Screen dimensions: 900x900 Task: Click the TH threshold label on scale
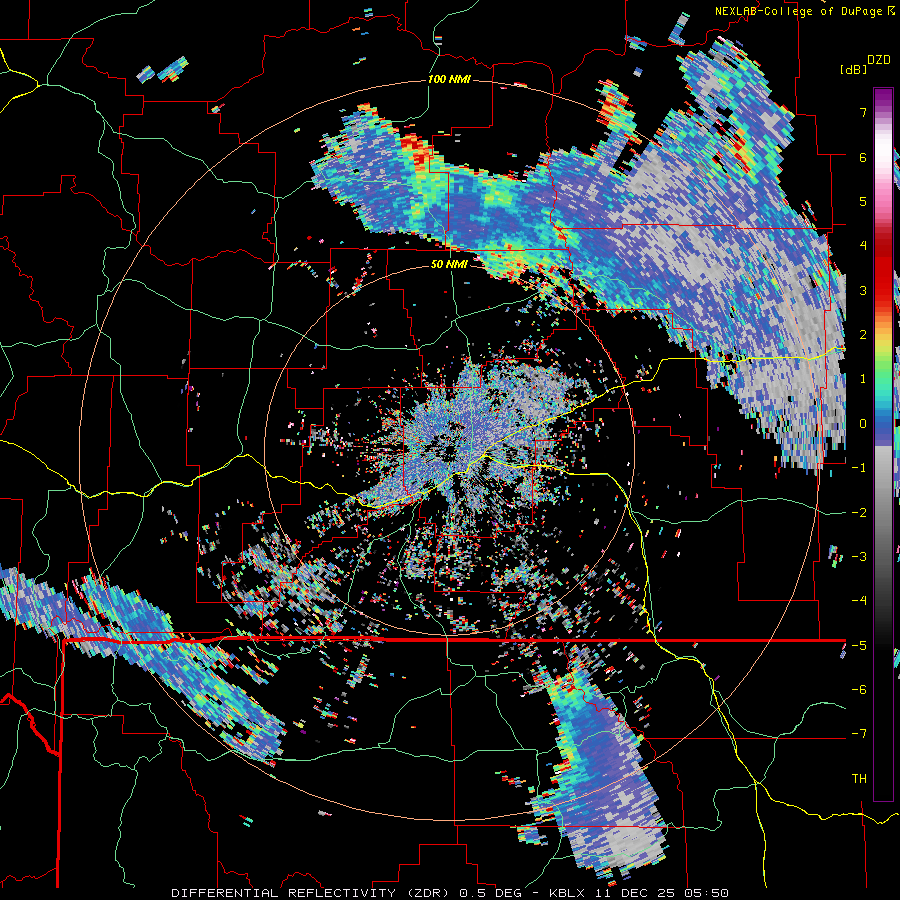(859, 779)
